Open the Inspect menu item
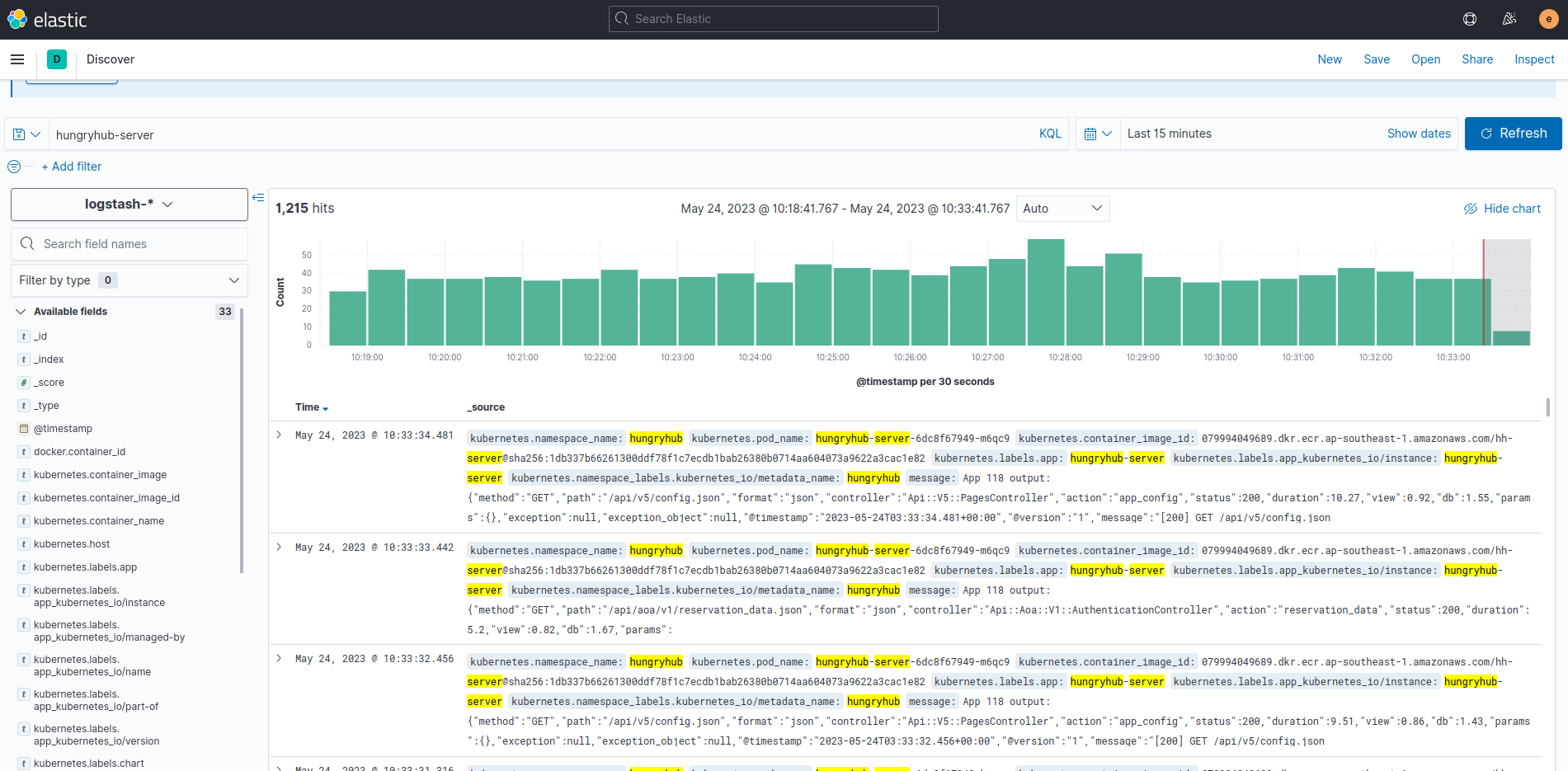The height and width of the screenshot is (771, 1568). (x=1534, y=59)
